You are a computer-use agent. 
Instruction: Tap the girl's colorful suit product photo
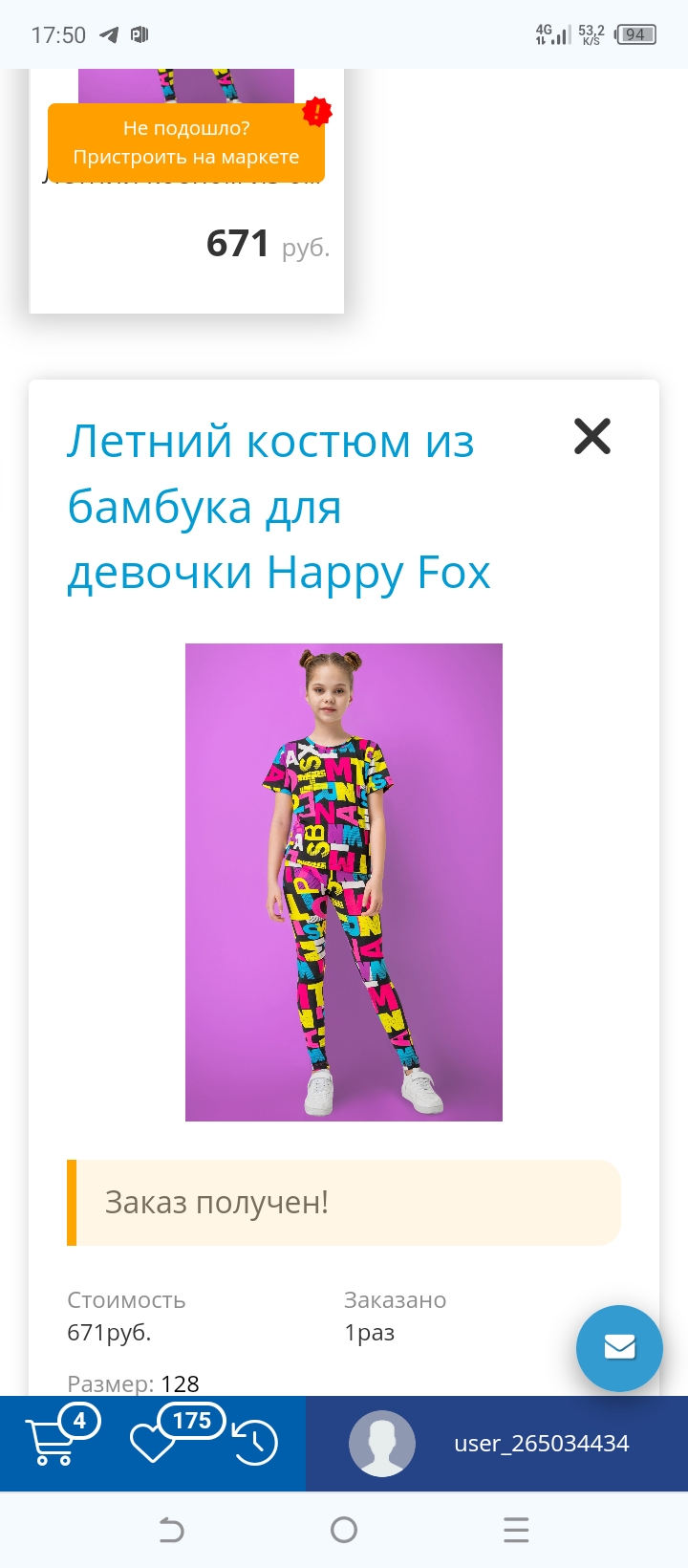pyautogui.click(x=344, y=882)
